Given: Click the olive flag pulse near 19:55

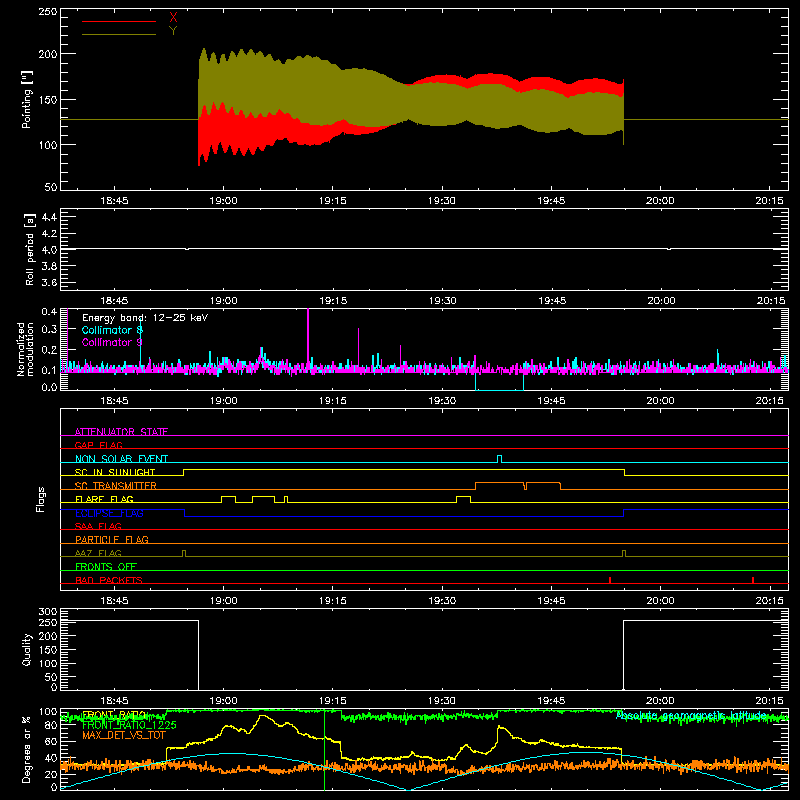Looking at the screenshot, I should [624, 553].
